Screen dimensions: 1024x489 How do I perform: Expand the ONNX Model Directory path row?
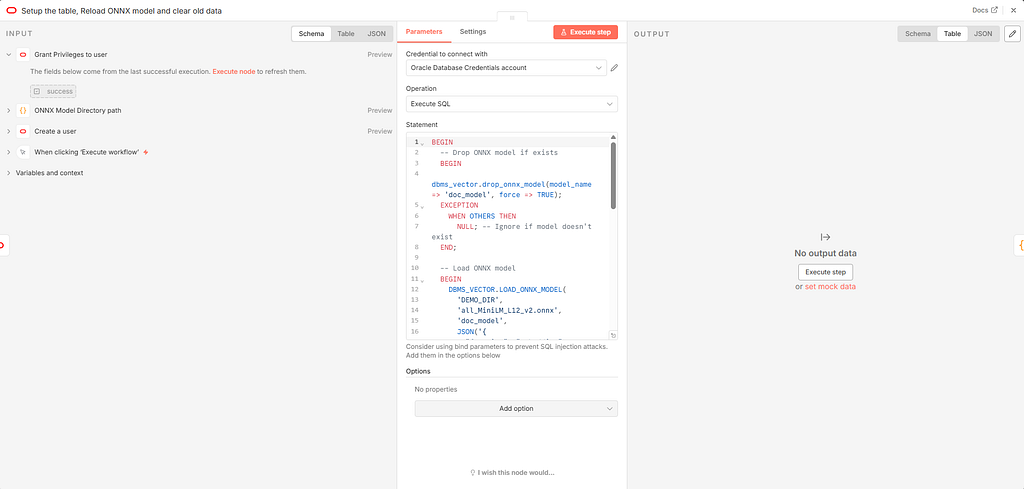8,110
